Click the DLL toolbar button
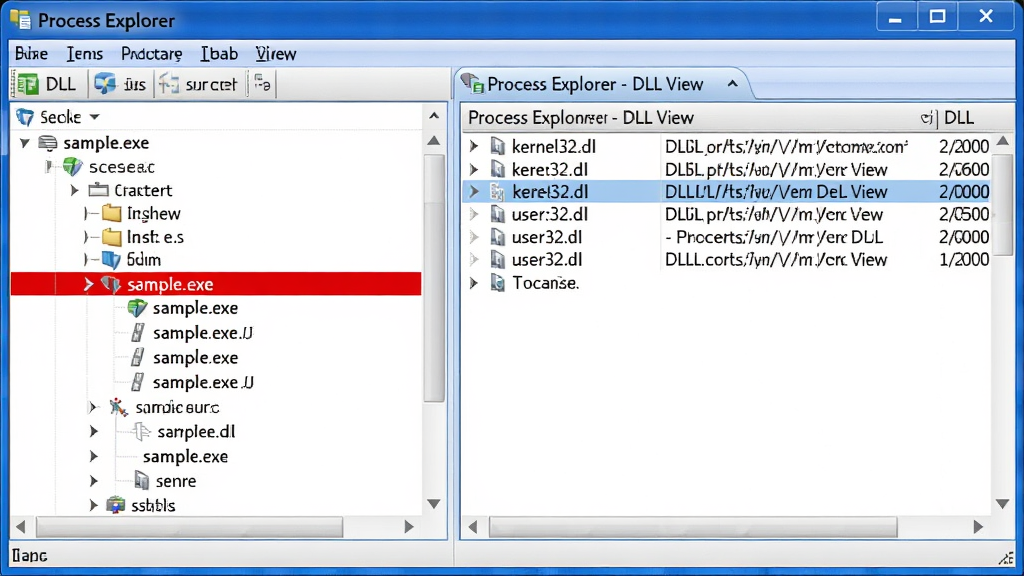This screenshot has height=576, width=1024. pos(47,84)
